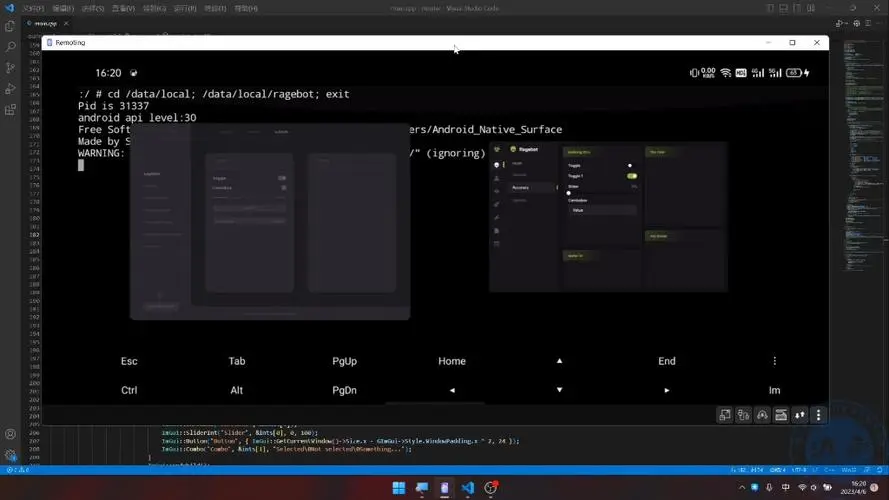
Task: Click the Ragebot sidebar top selected icon
Action: [x=497, y=165]
